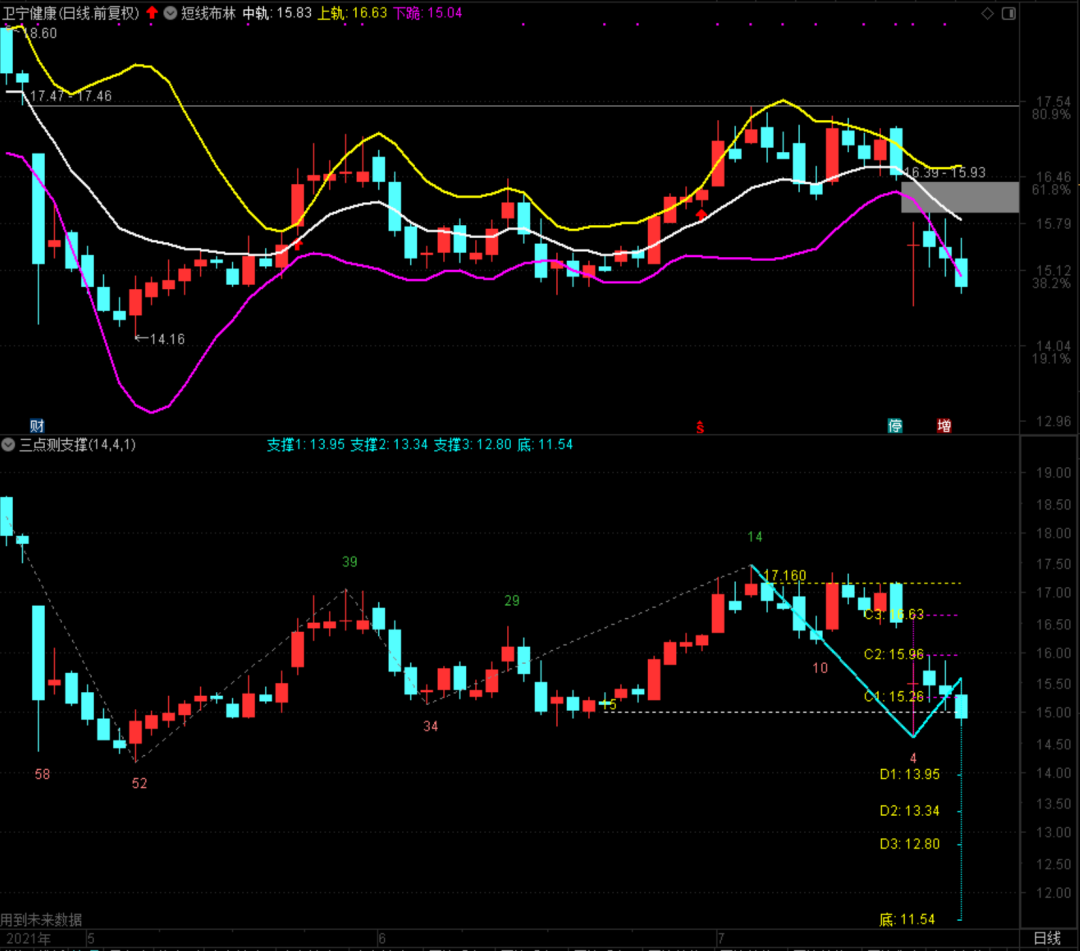
Task: Click the red $ marker on the time axis
Action: click(x=700, y=428)
